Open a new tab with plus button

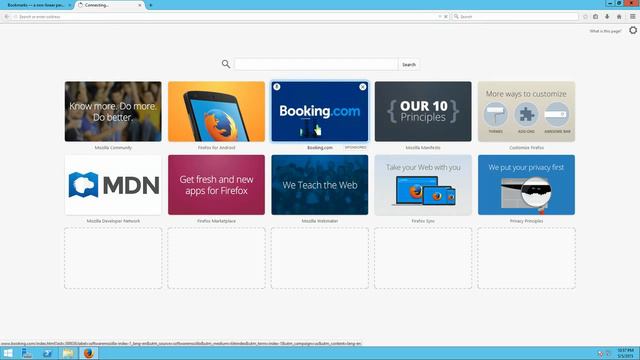151,5
